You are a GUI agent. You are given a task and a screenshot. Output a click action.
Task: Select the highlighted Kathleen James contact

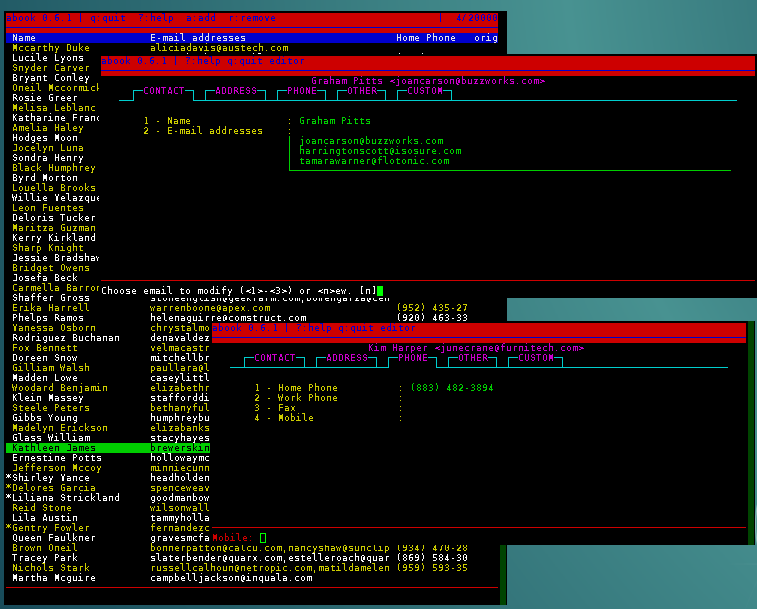[108, 448]
